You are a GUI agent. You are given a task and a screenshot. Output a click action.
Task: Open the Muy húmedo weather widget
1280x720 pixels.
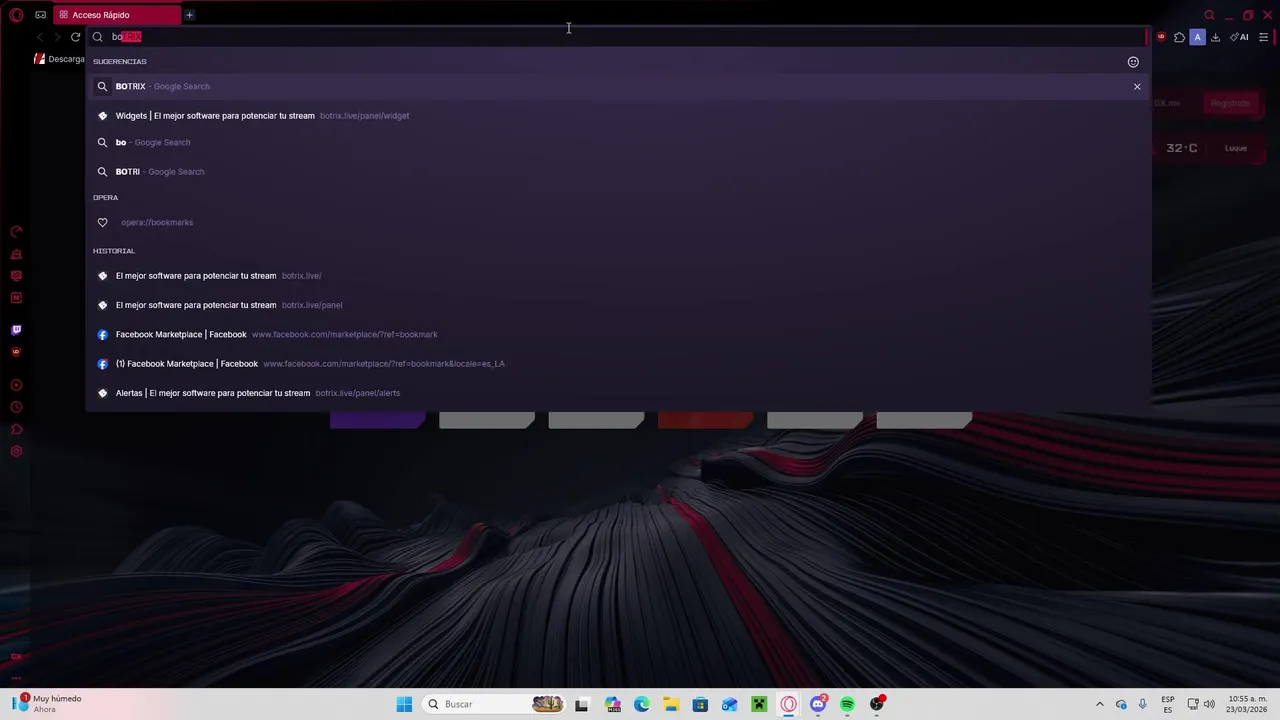[47, 704]
